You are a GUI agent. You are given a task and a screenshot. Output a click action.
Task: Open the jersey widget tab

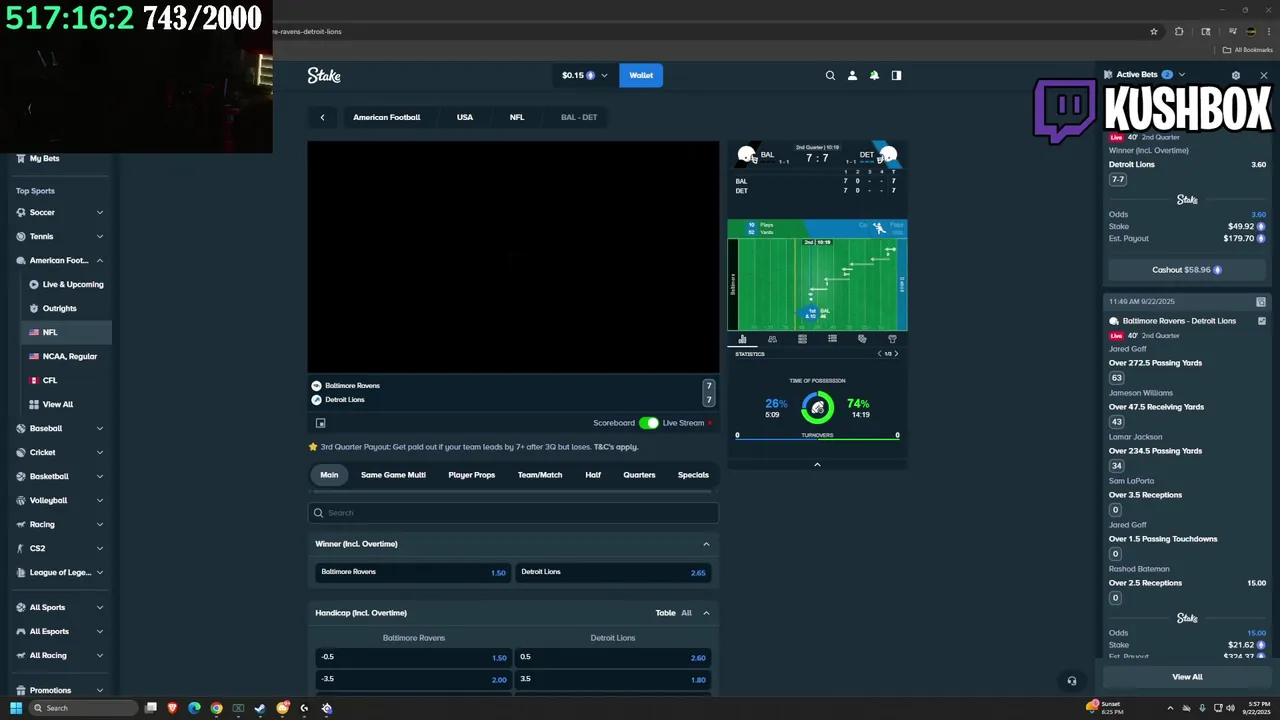click(x=892, y=339)
